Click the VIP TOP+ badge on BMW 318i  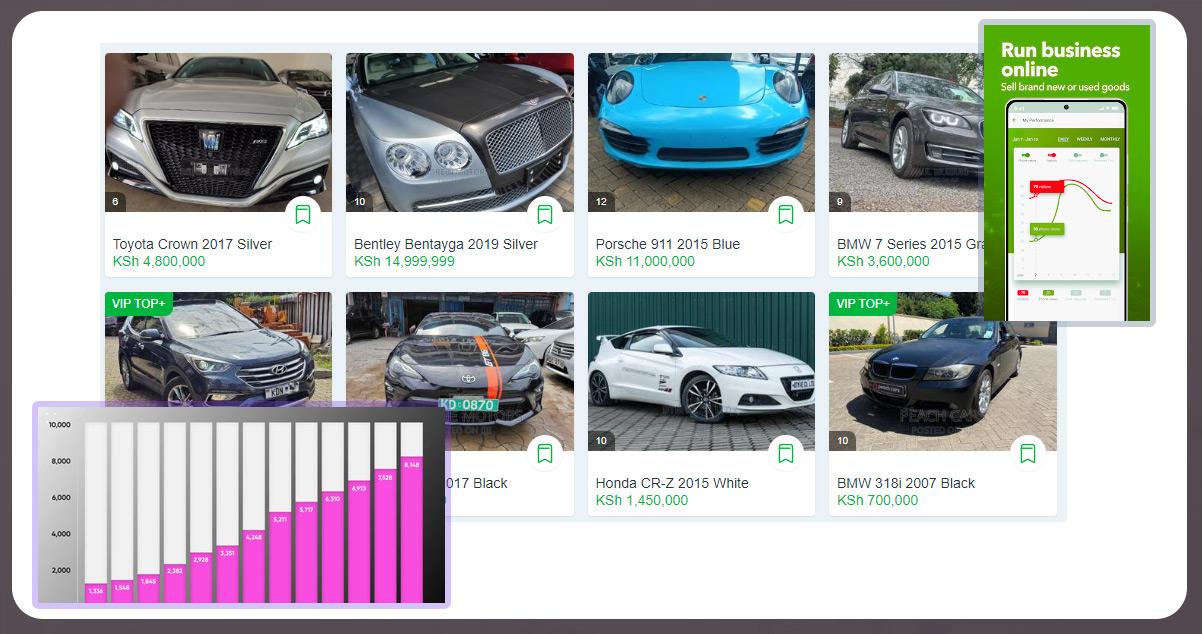(x=863, y=303)
